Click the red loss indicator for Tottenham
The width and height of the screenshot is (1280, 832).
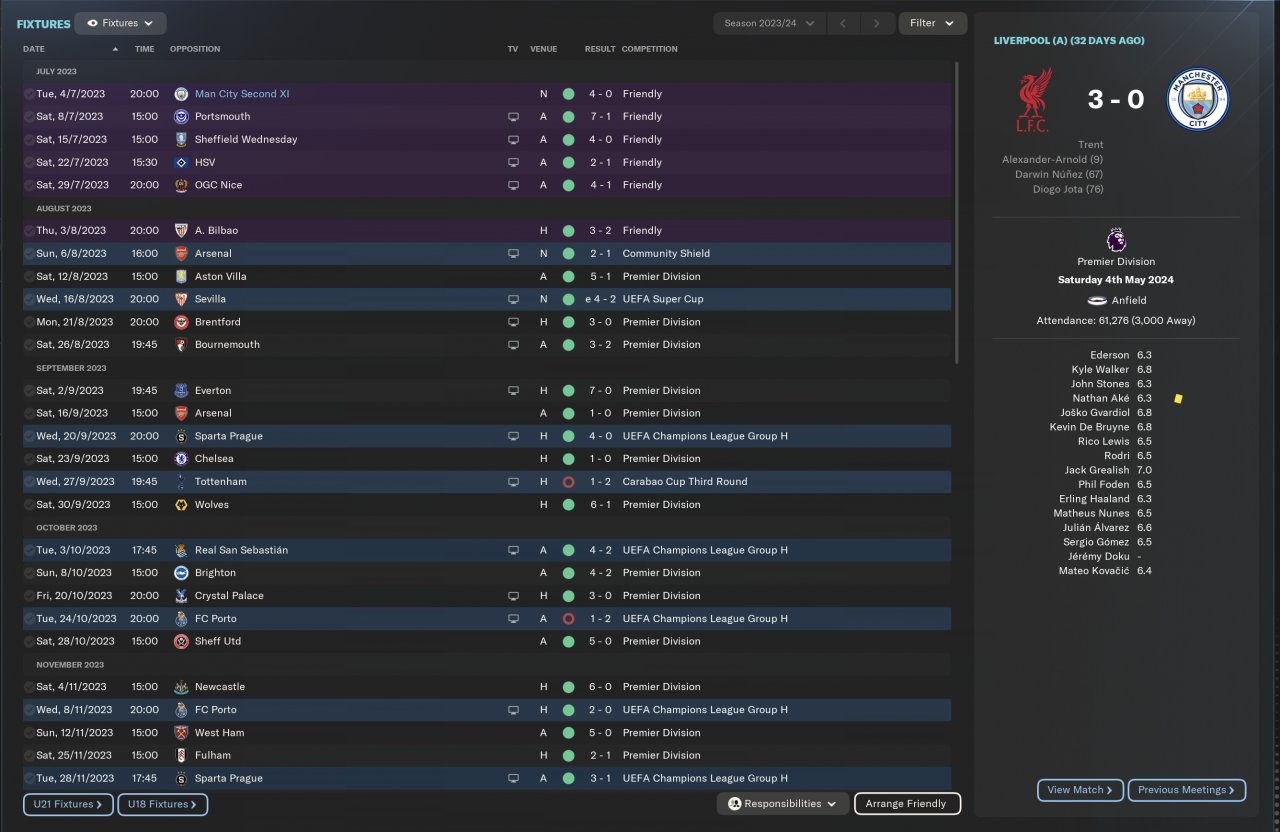pyautogui.click(x=568, y=482)
